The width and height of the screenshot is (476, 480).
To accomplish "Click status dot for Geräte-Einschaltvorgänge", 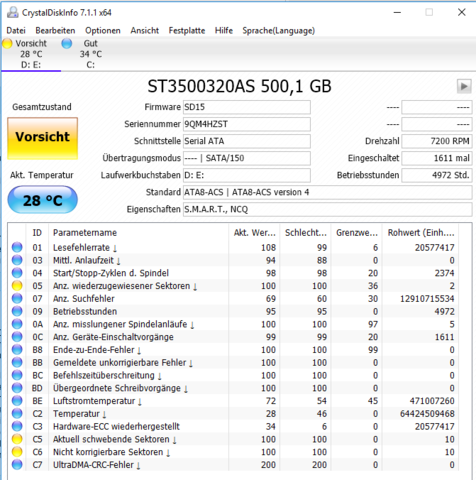I will (17, 337).
